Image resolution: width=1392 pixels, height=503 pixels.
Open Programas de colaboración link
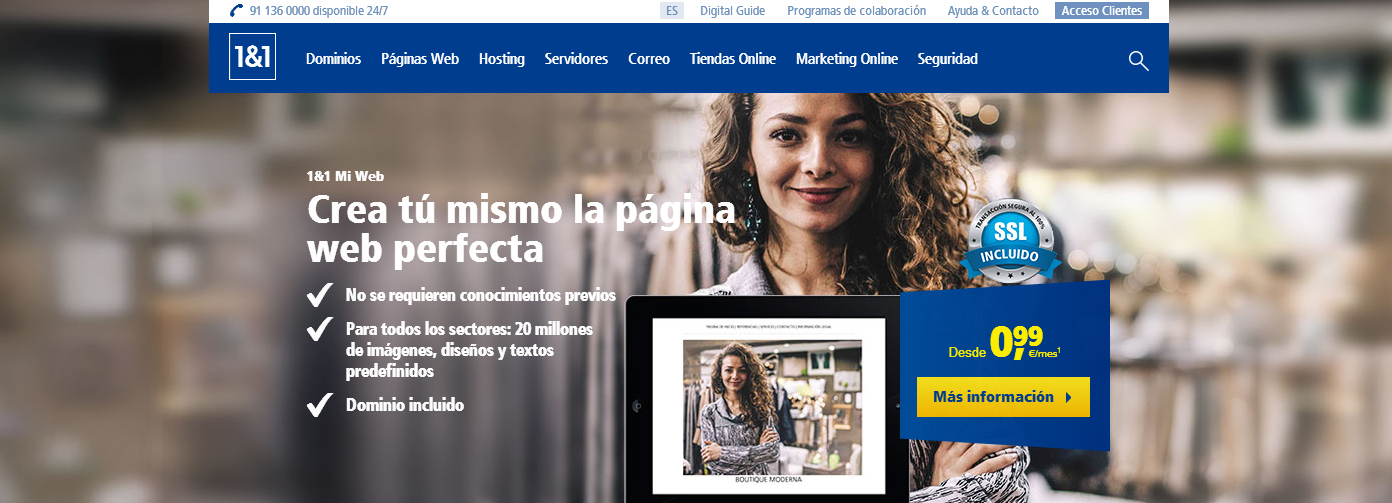pos(857,11)
